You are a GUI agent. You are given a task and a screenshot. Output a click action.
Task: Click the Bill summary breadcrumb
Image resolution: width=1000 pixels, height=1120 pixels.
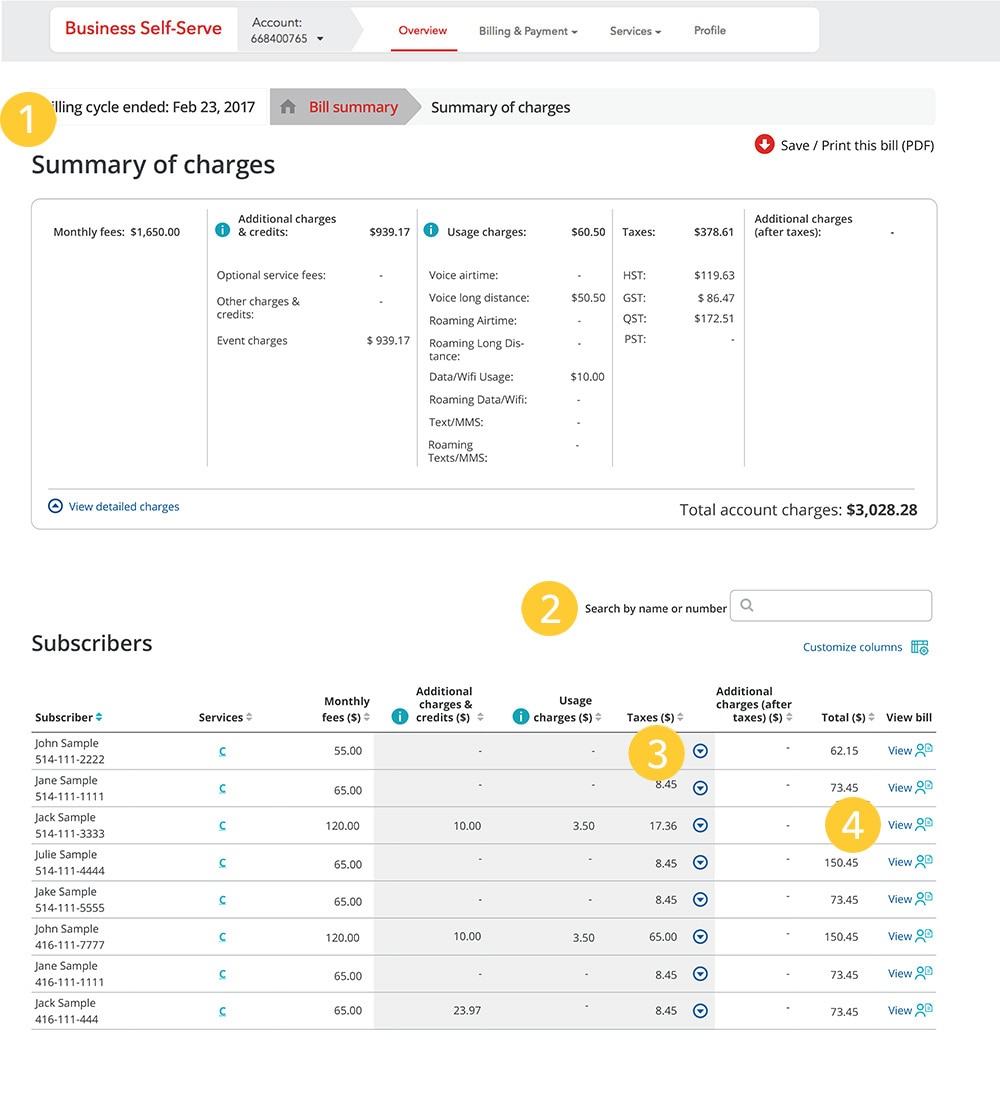(353, 107)
